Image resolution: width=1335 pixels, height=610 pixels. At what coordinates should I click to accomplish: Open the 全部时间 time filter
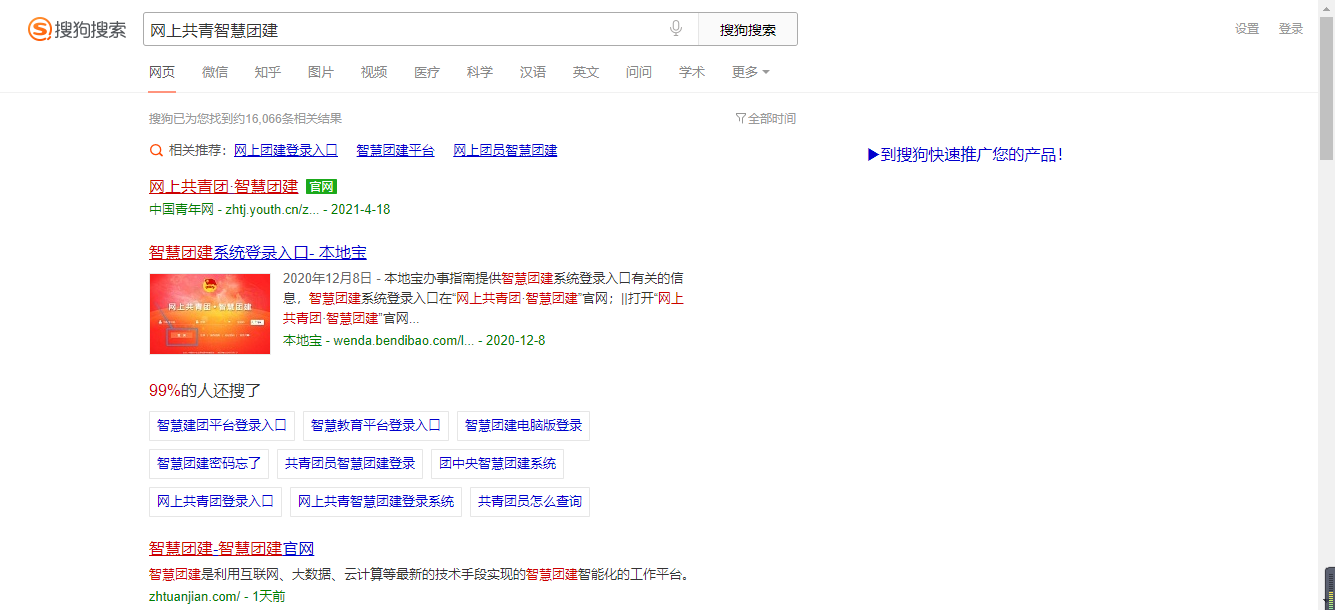(x=772, y=118)
